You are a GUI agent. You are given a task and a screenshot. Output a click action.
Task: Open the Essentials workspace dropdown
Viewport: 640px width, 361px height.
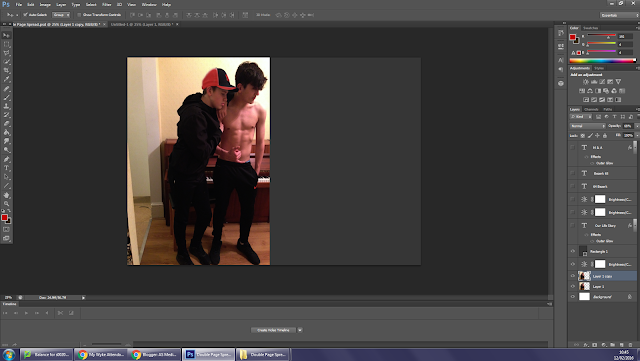point(620,15)
